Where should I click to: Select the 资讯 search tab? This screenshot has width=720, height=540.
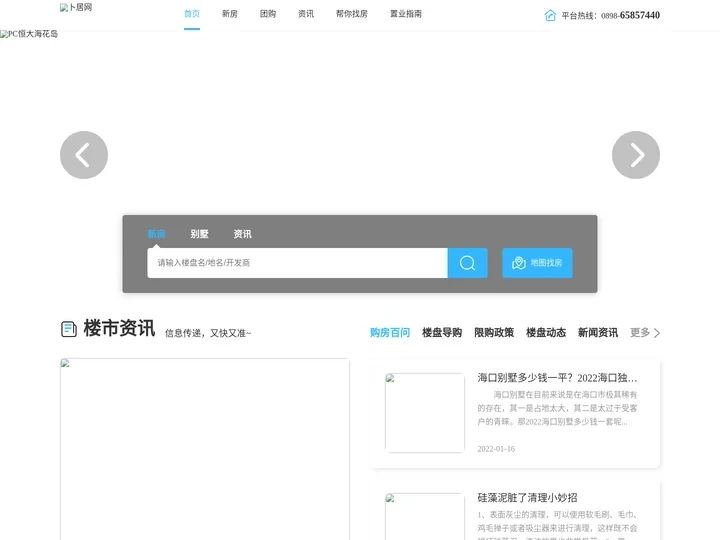pyautogui.click(x=242, y=234)
